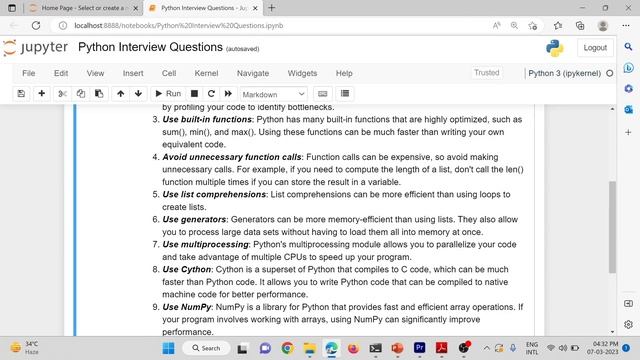Screen dimensions: 640x360
Task: Open the Kernel menu
Action: 206,73
